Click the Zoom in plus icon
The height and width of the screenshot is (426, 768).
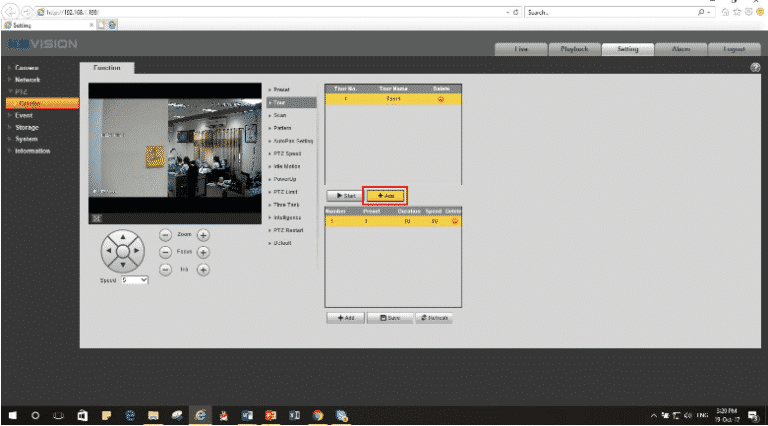tap(203, 234)
